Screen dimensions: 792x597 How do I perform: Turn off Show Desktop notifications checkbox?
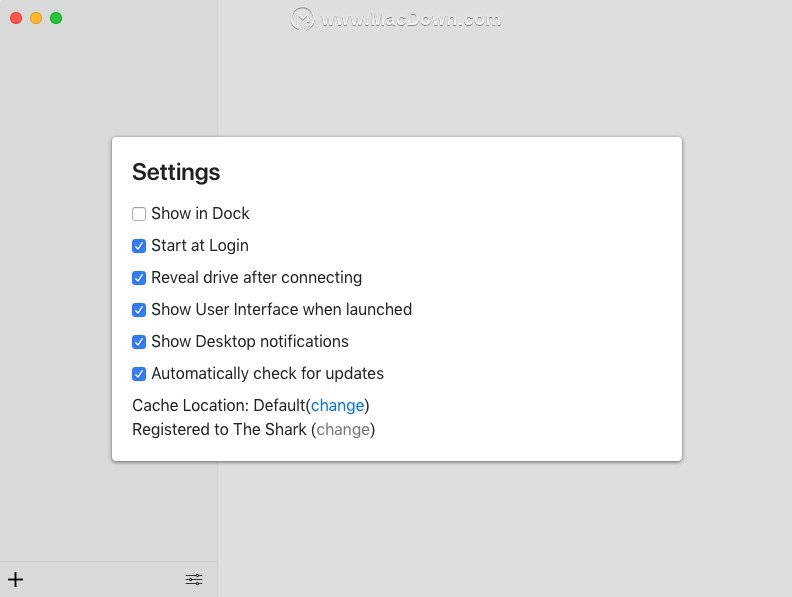click(x=139, y=342)
